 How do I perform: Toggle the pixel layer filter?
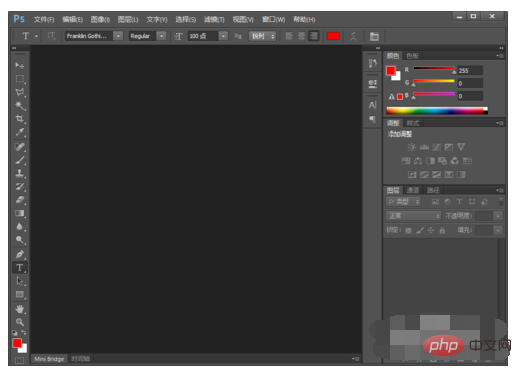pyautogui.click(x=435, y=202)
